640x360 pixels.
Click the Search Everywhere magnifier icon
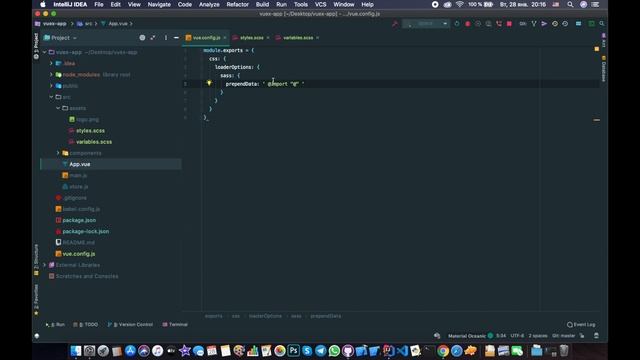click(602, 24)
